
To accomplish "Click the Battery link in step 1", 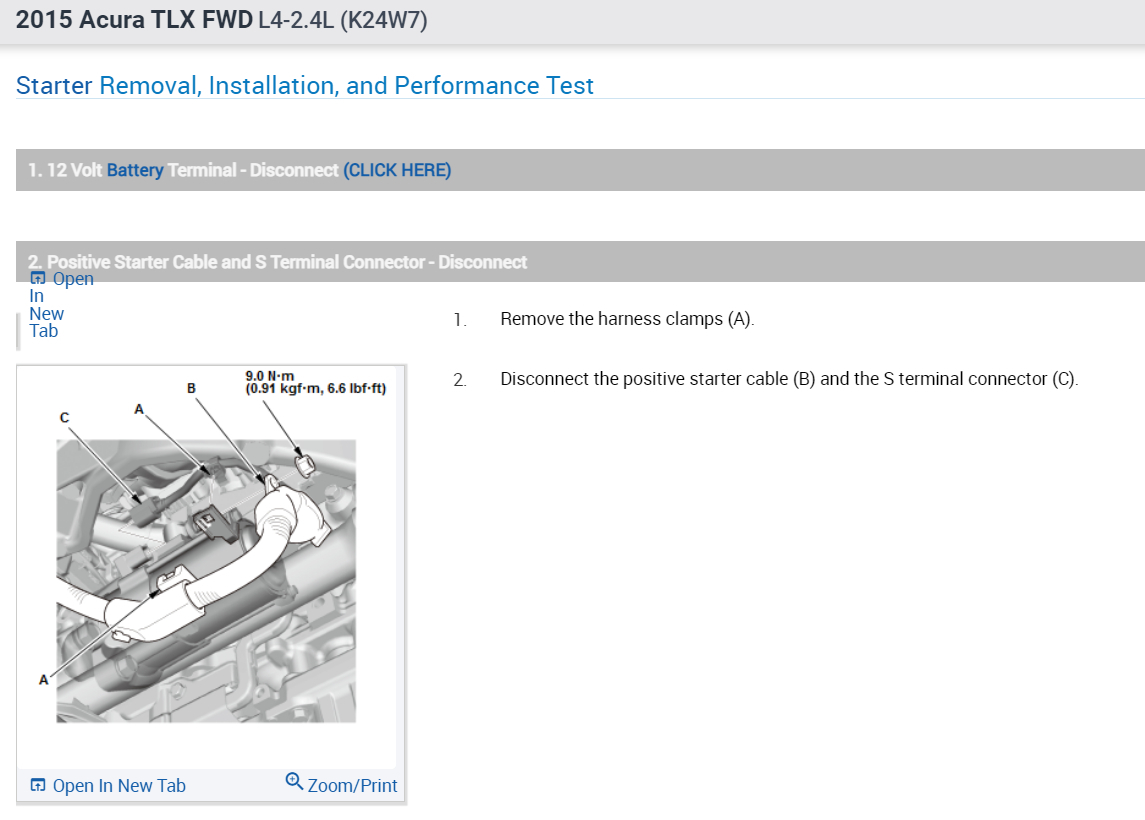I will 135,170.
